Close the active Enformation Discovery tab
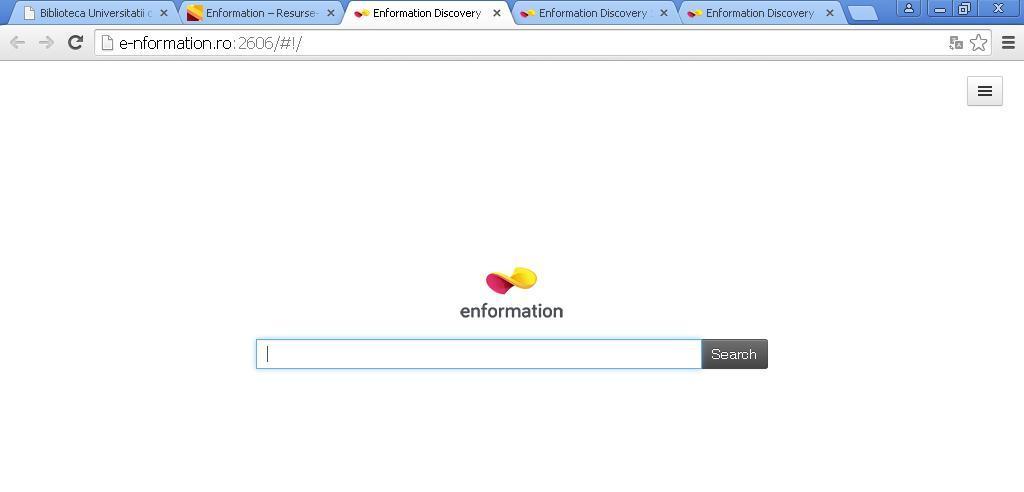This screenshot has height=492, width=1024. [497, 13]
